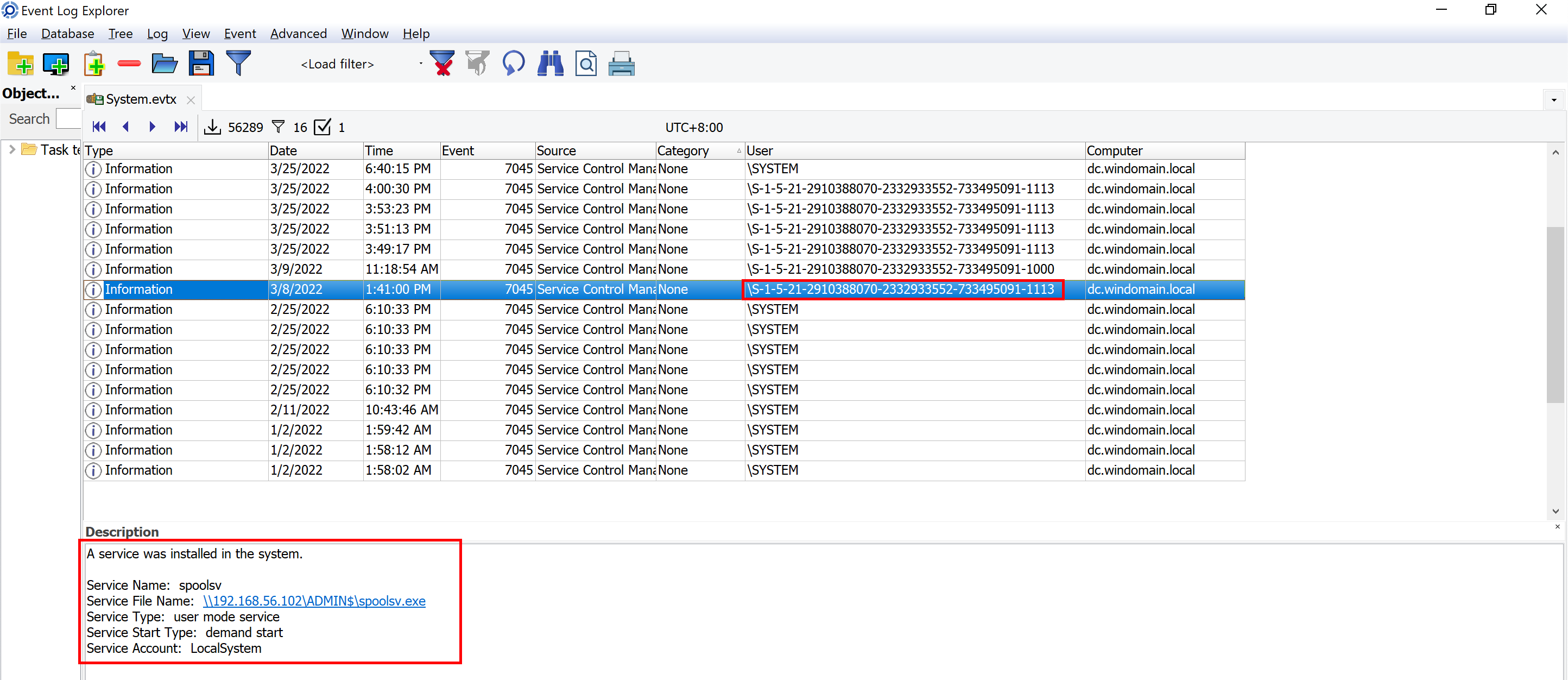Click the add computer monitor icon
This screenshot has height=680, width=1568.
(56, 64)
